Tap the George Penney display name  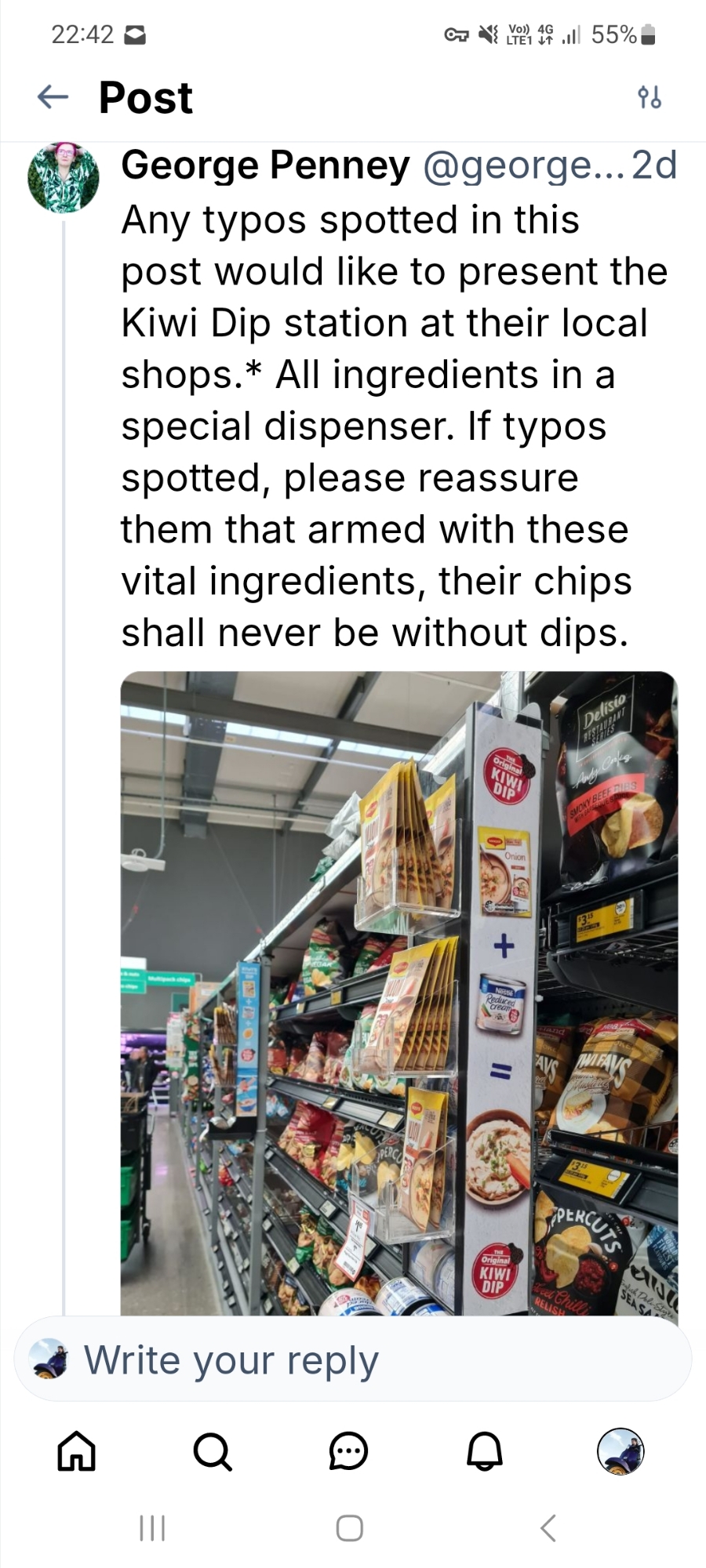[x=265, y=165]
